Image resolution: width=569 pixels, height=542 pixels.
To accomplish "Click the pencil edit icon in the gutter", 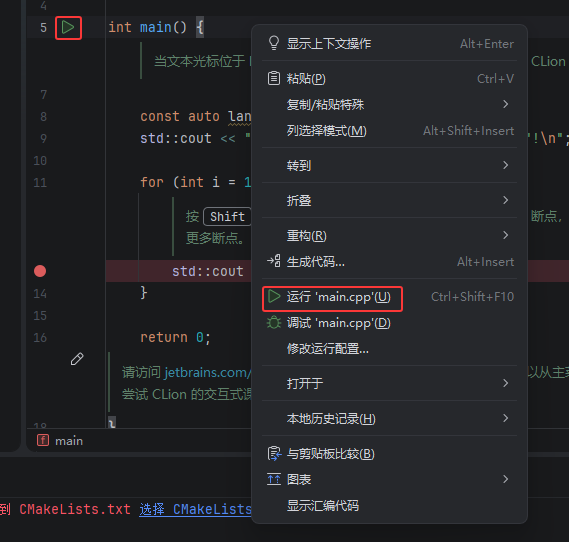I will click(77, 359).
